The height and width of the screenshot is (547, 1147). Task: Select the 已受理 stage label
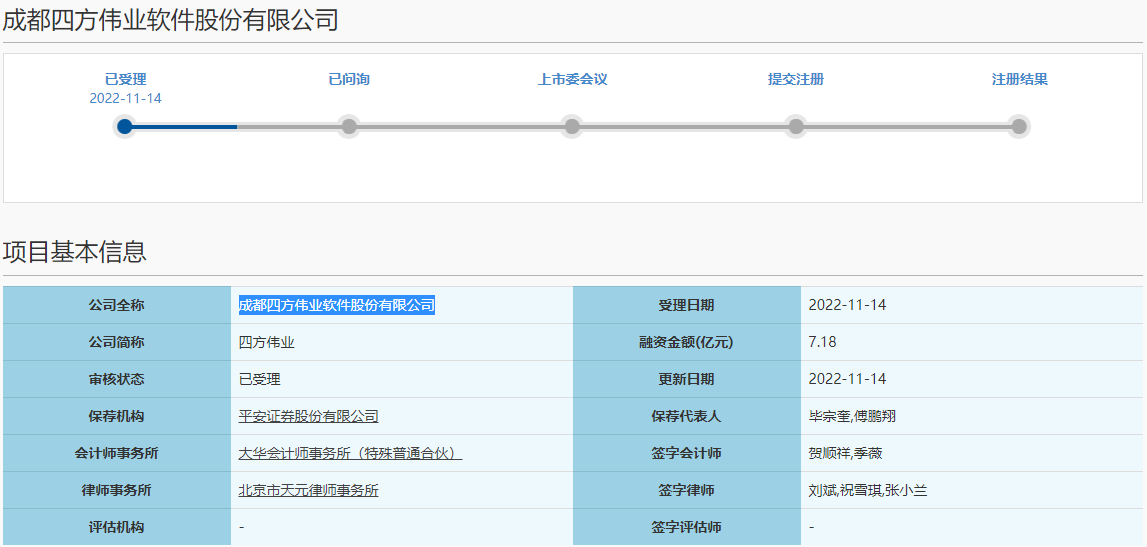125,79
